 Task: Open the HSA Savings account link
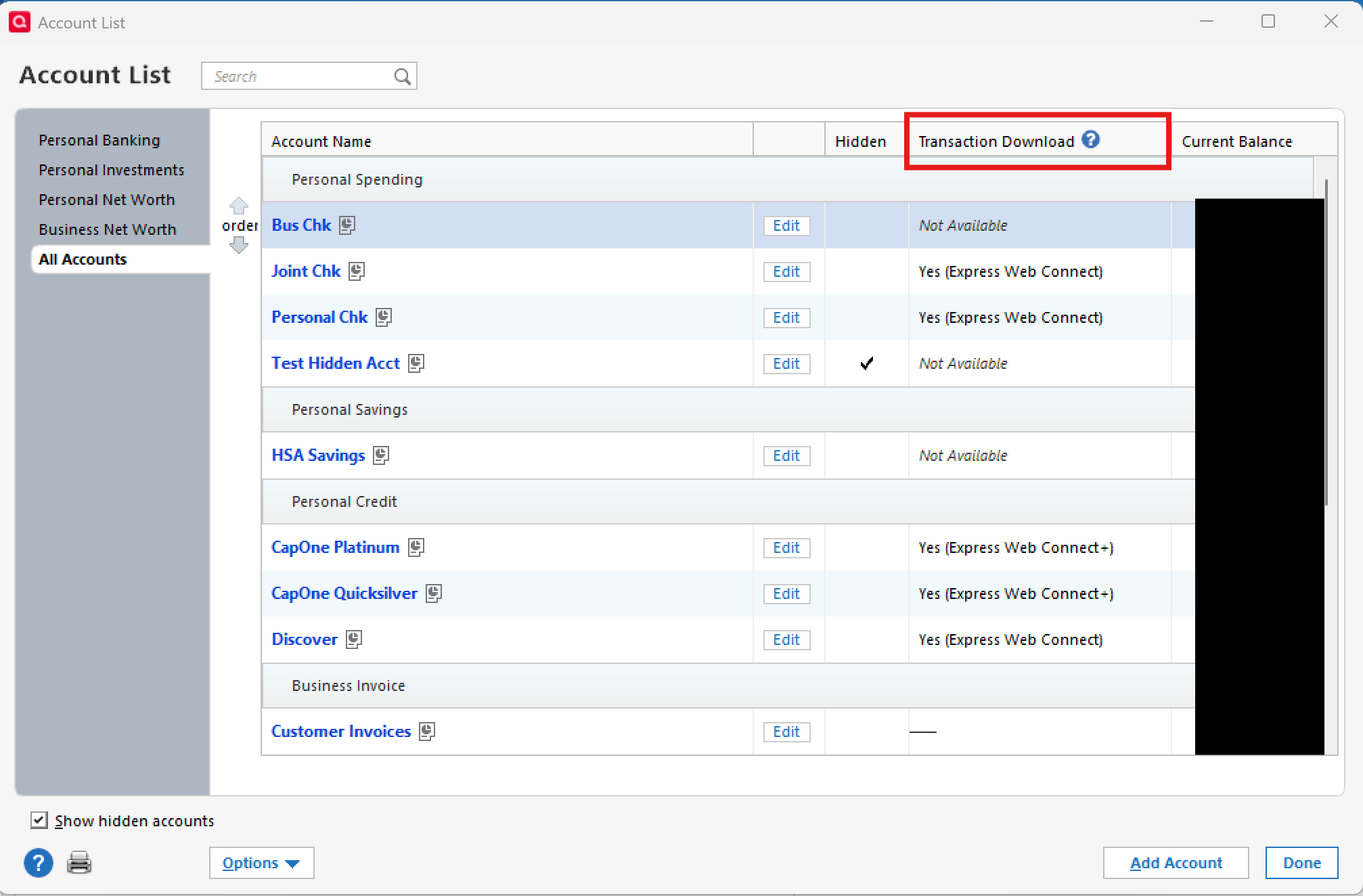pyautogui.click(x=318, y=455)
